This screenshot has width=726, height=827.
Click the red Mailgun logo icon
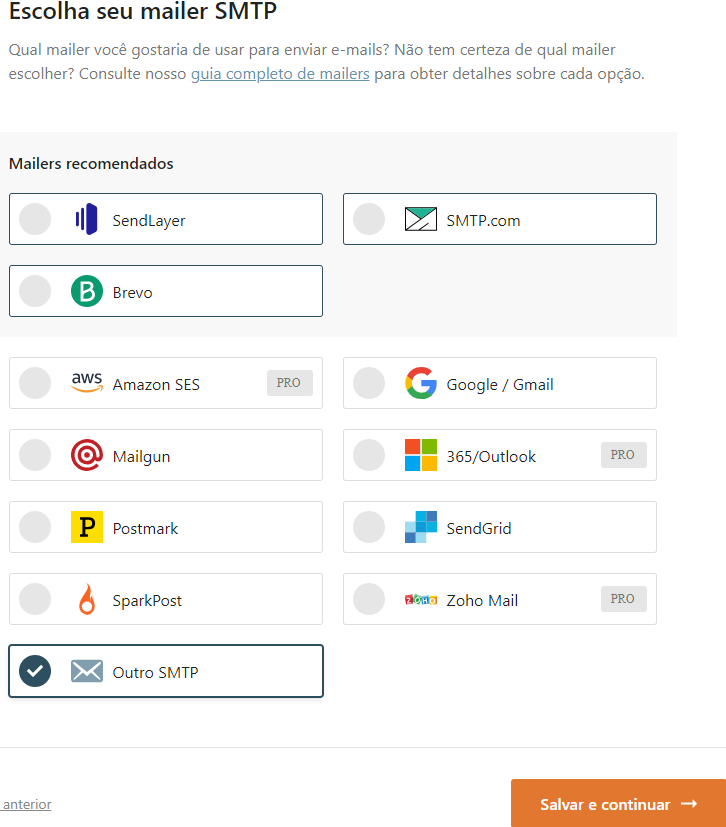[87, 455]
